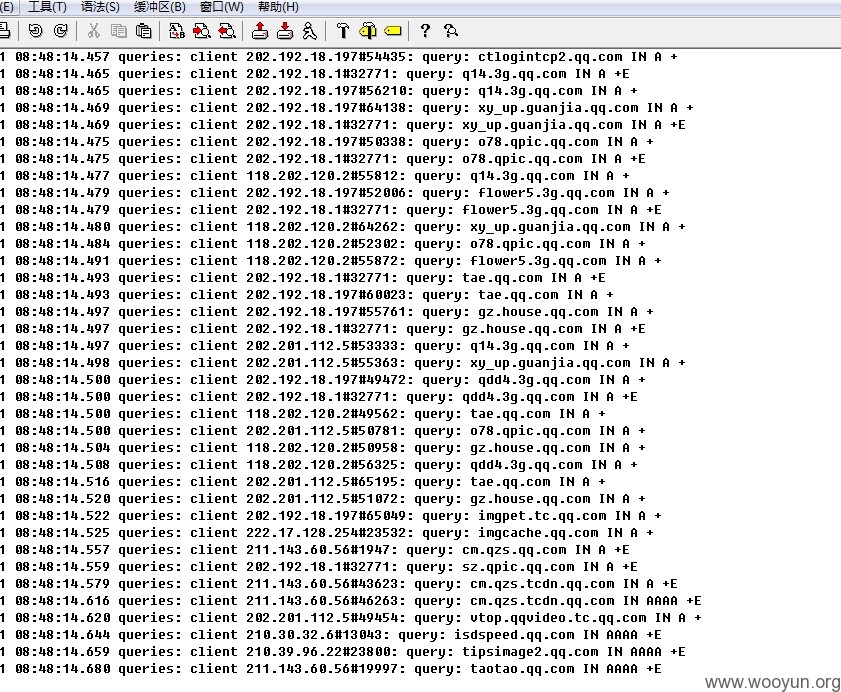Open the 工具(T) menu

point(47,7)
